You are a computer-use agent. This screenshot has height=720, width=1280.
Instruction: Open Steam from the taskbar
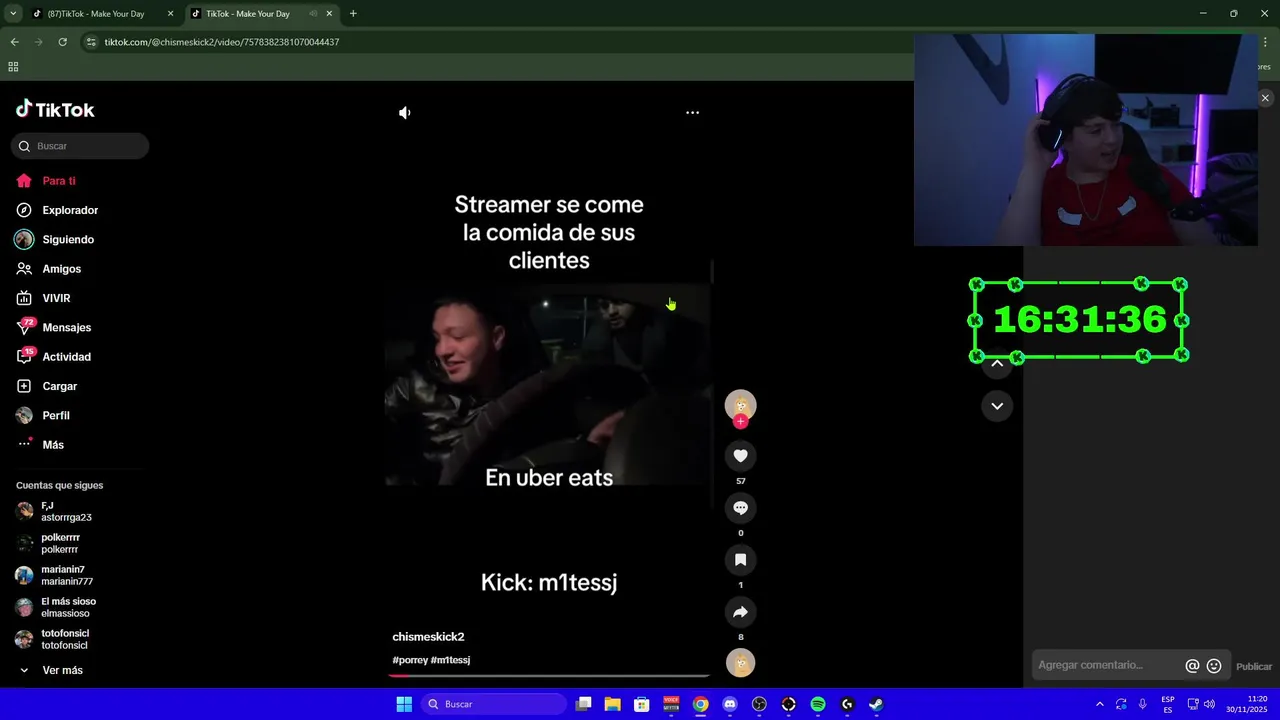point(876,704)
